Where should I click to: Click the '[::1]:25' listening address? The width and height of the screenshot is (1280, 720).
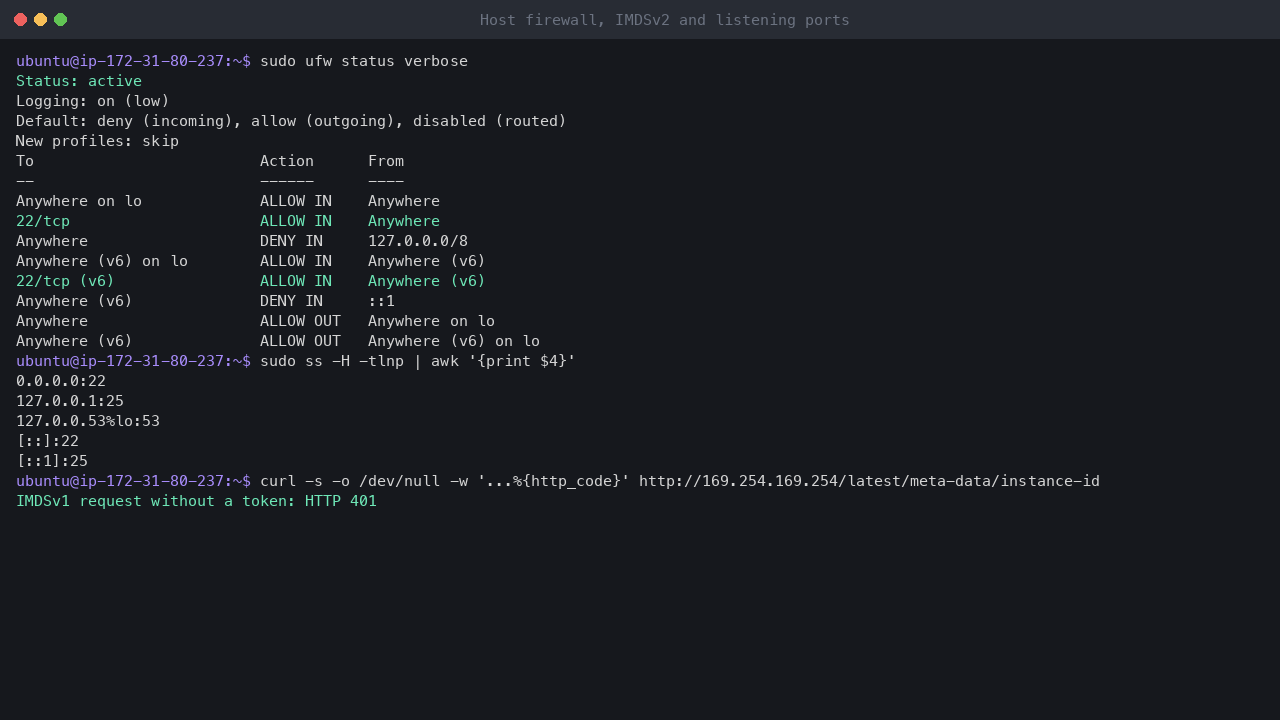(52, 461)
